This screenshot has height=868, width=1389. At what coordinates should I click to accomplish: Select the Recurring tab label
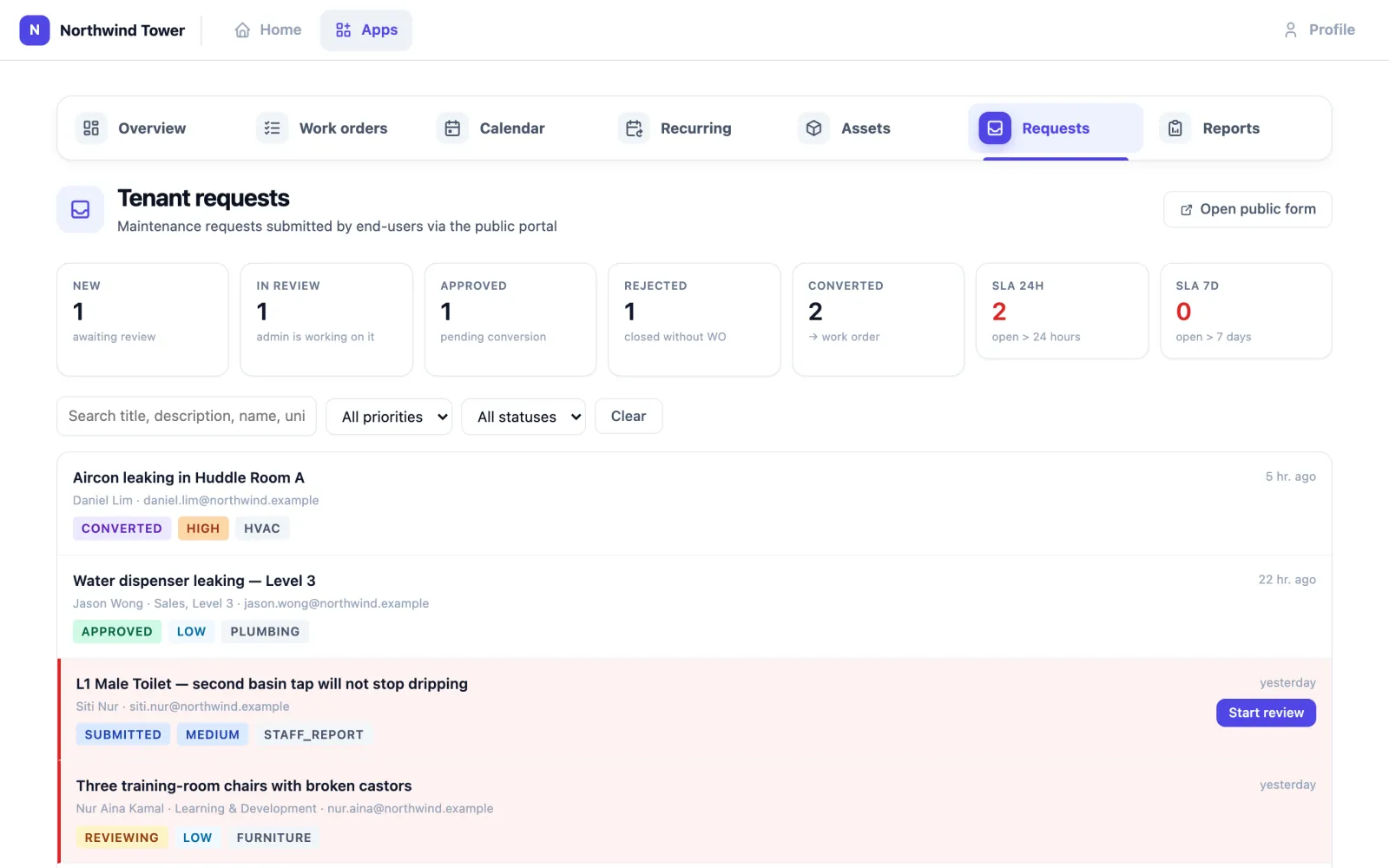tap(696, 128)
